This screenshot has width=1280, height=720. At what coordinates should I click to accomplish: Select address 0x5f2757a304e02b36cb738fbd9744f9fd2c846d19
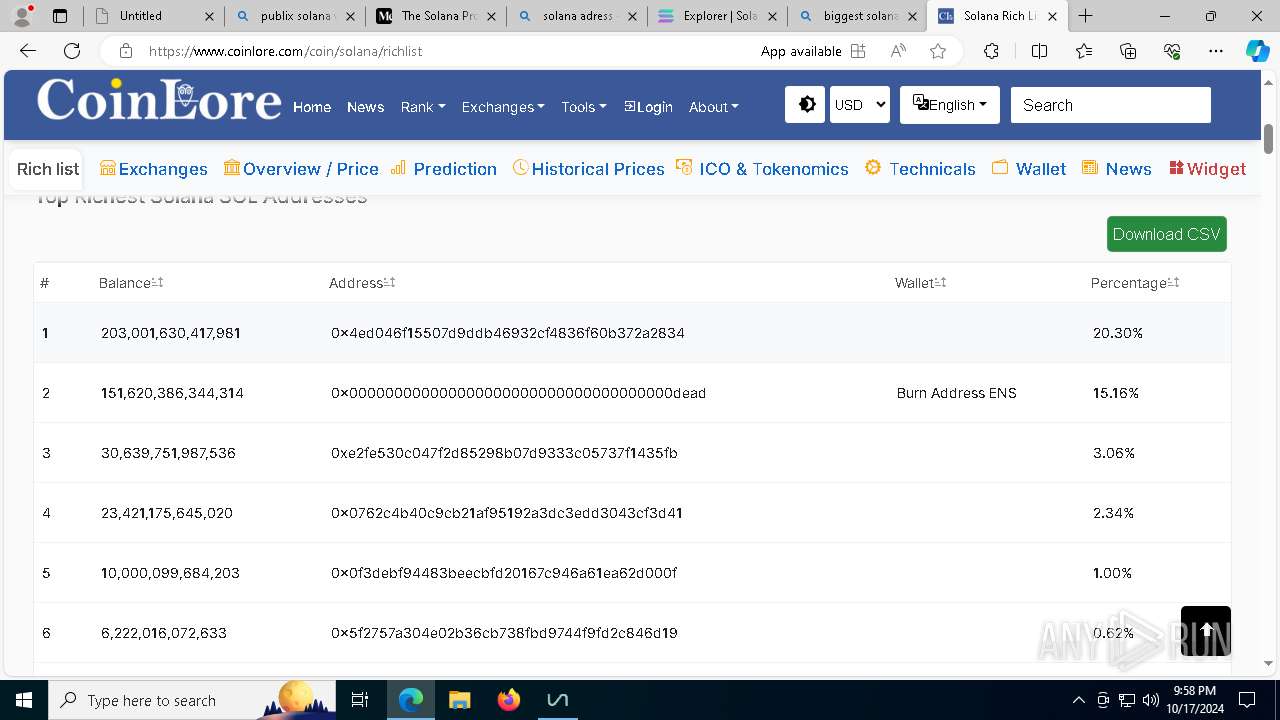click(x=504, y=633)
